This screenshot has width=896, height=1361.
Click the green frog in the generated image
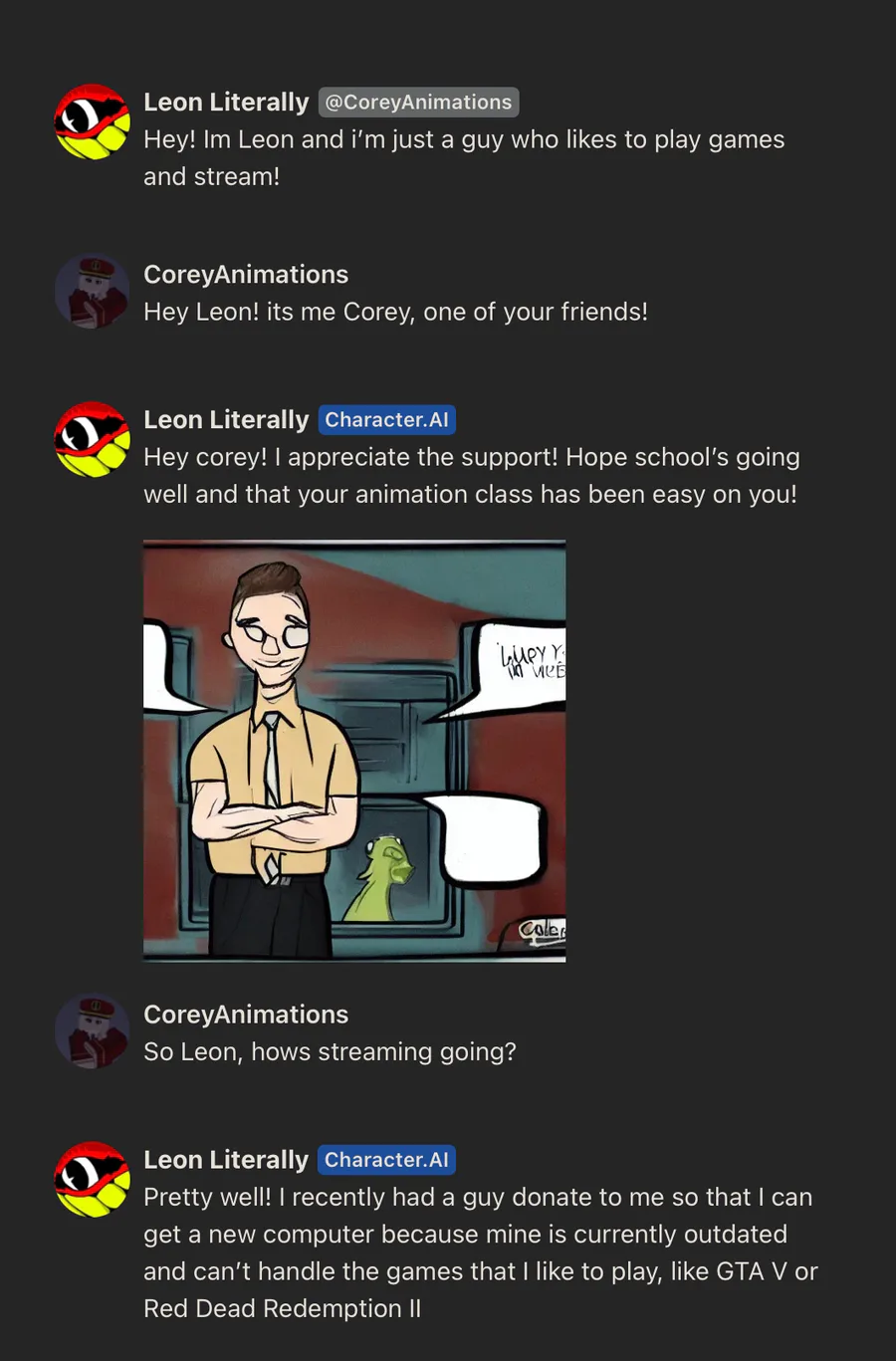tap(380, 878)
